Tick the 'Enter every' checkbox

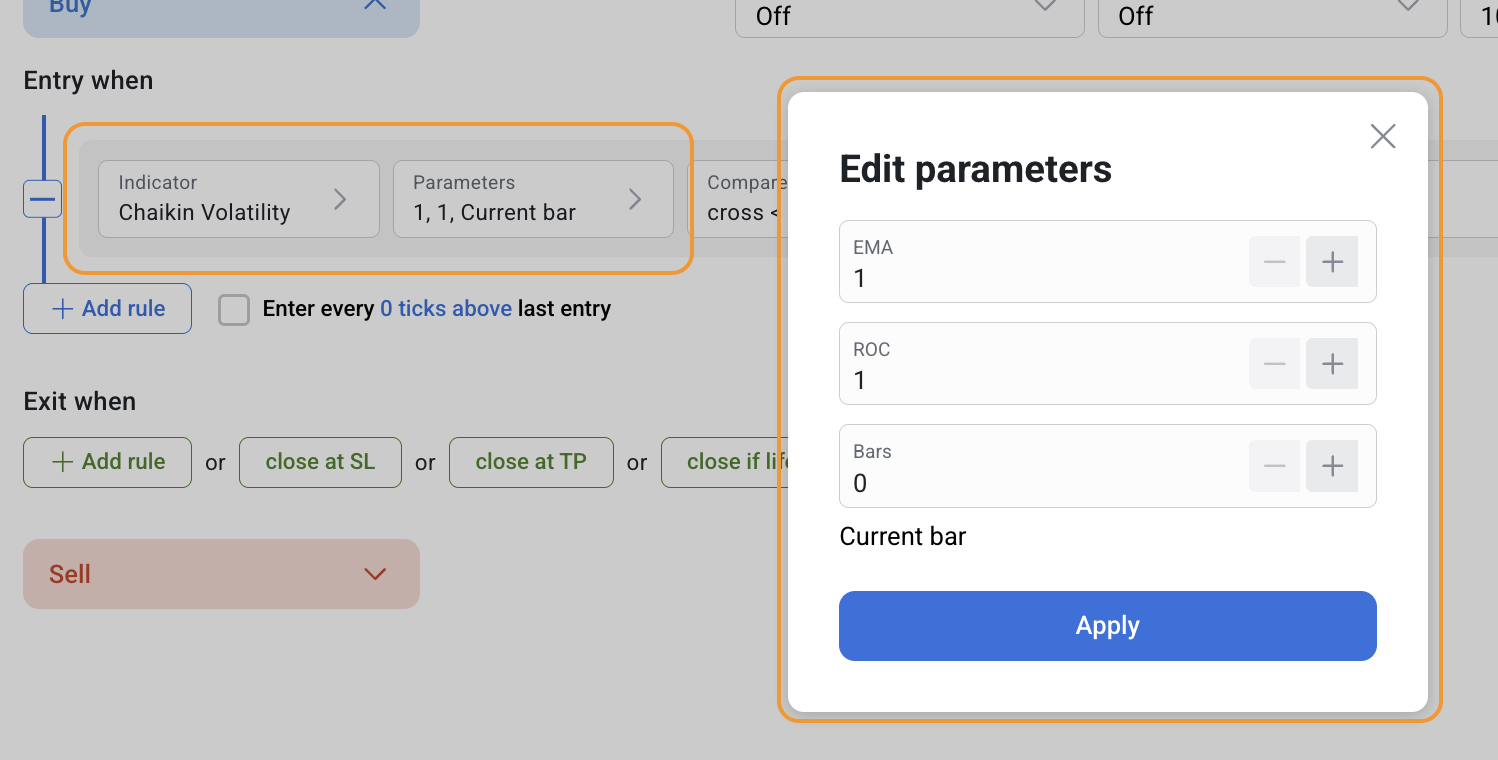coord(234,310)
